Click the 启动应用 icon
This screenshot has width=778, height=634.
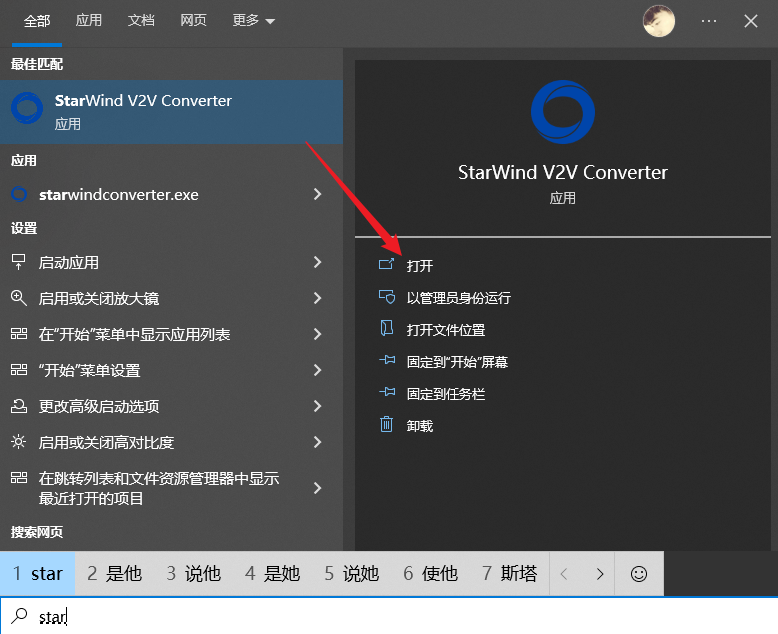(x=19, y=262)
